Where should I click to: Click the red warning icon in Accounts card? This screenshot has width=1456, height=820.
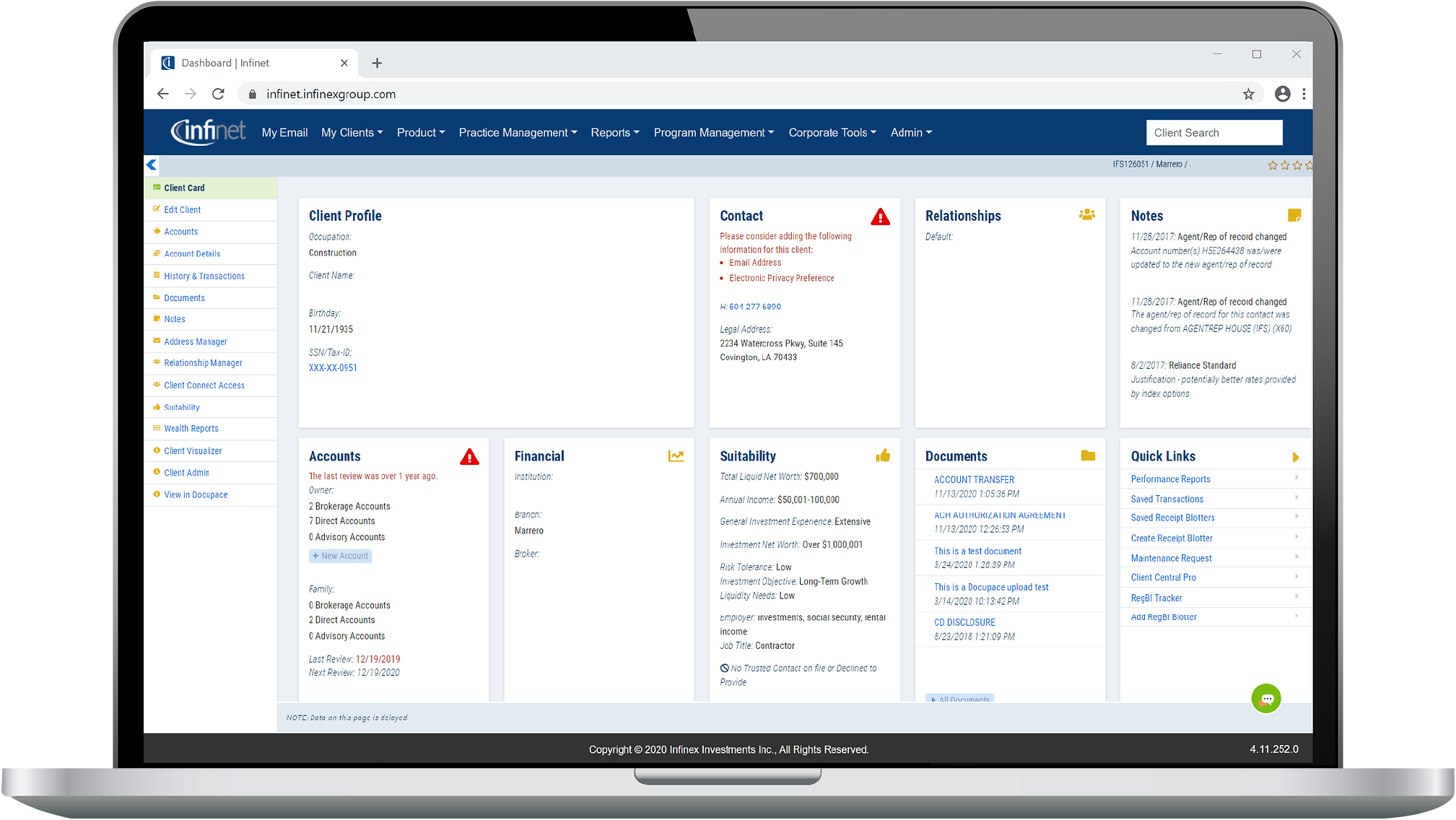point(469,457)
